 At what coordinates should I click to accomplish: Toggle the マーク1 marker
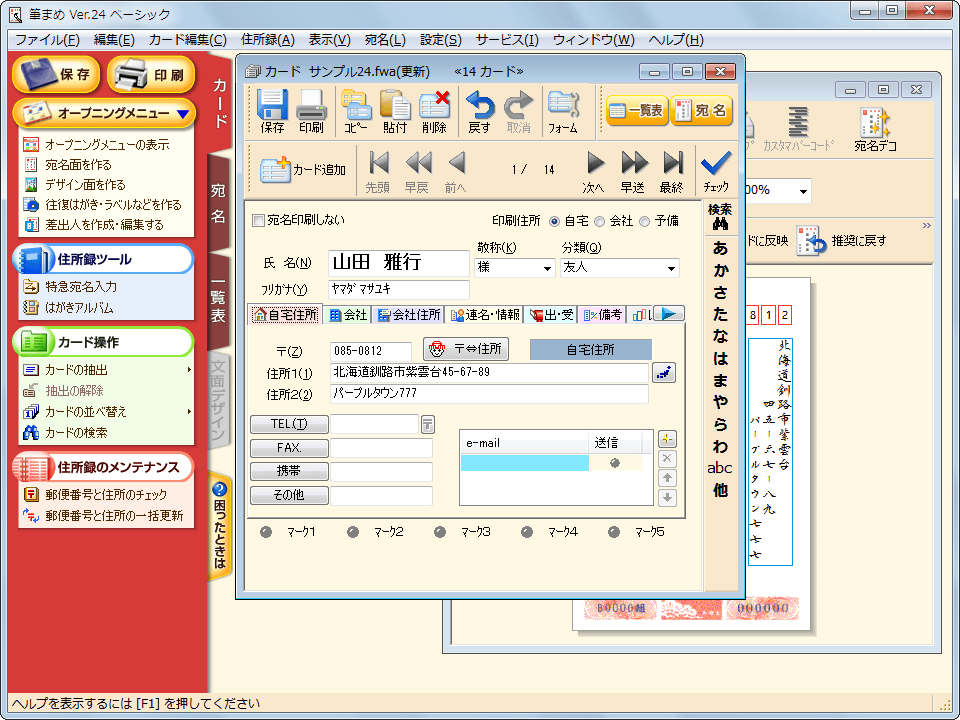point(266,532)
